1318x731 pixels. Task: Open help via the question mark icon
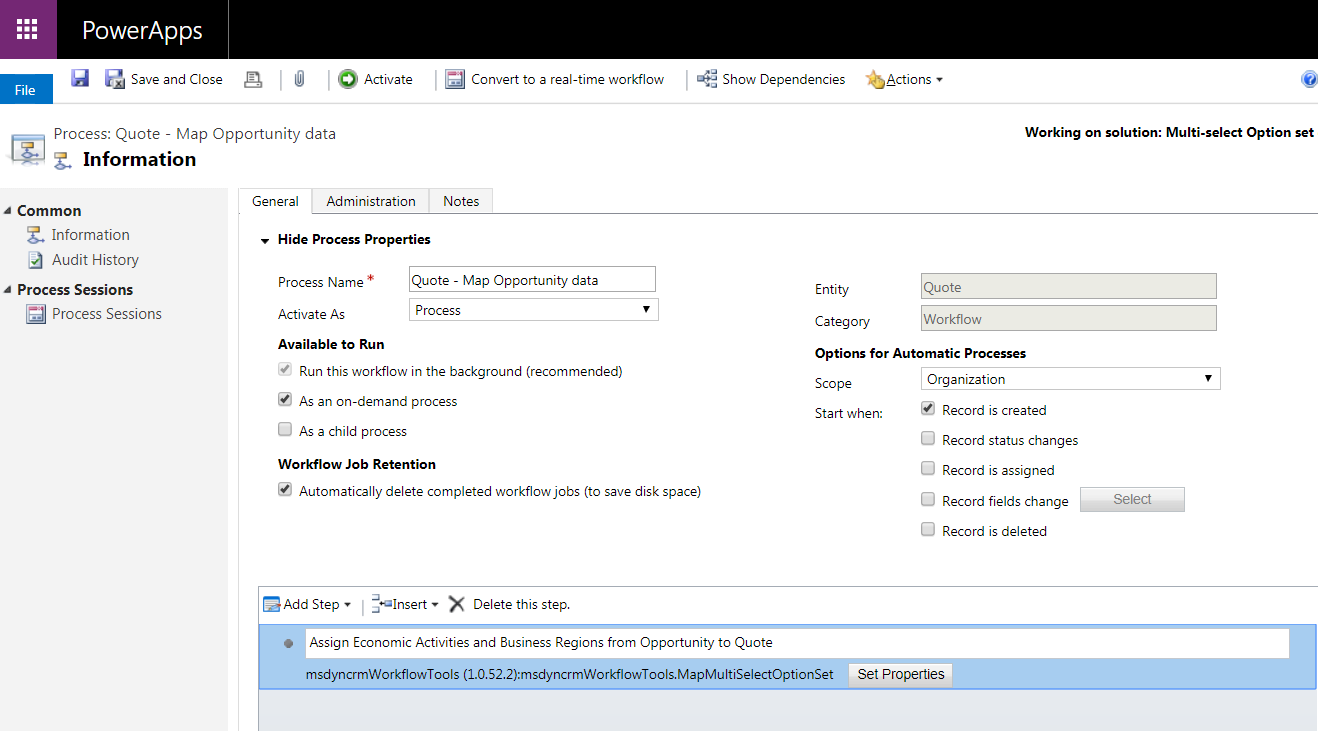pos(1308,79)
